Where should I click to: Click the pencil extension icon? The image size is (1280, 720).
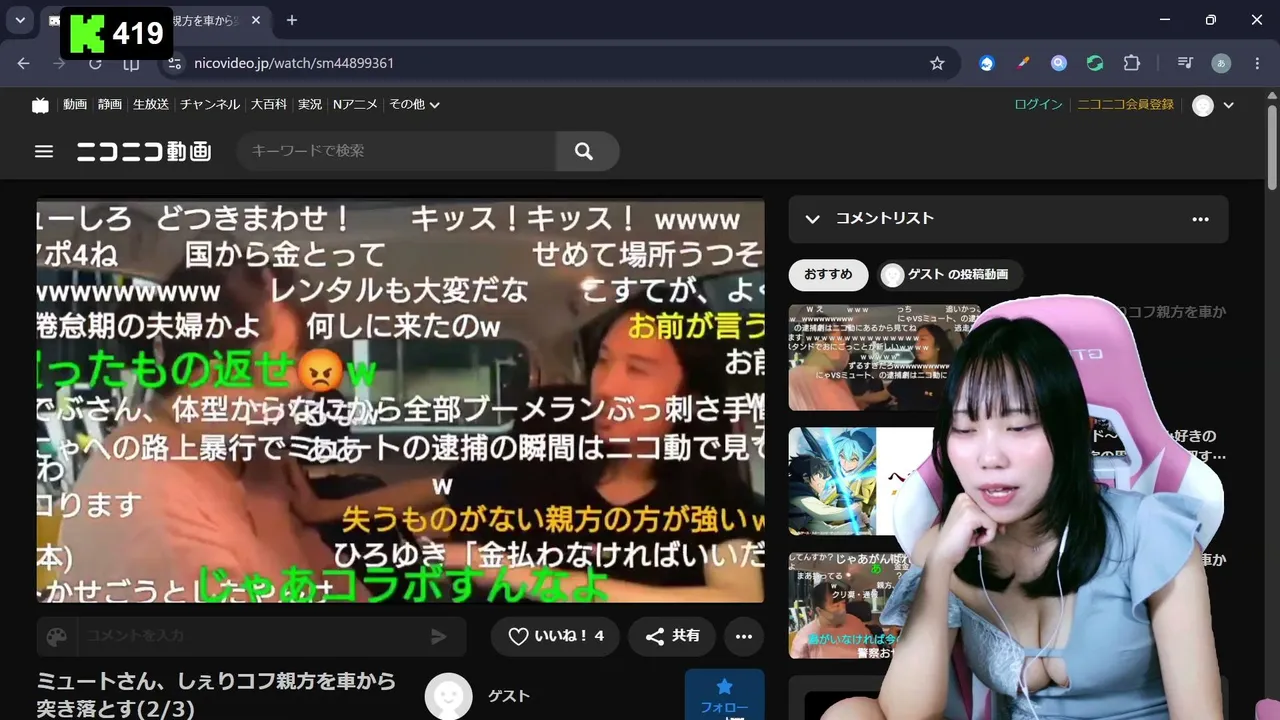(x=1023, y=63)
